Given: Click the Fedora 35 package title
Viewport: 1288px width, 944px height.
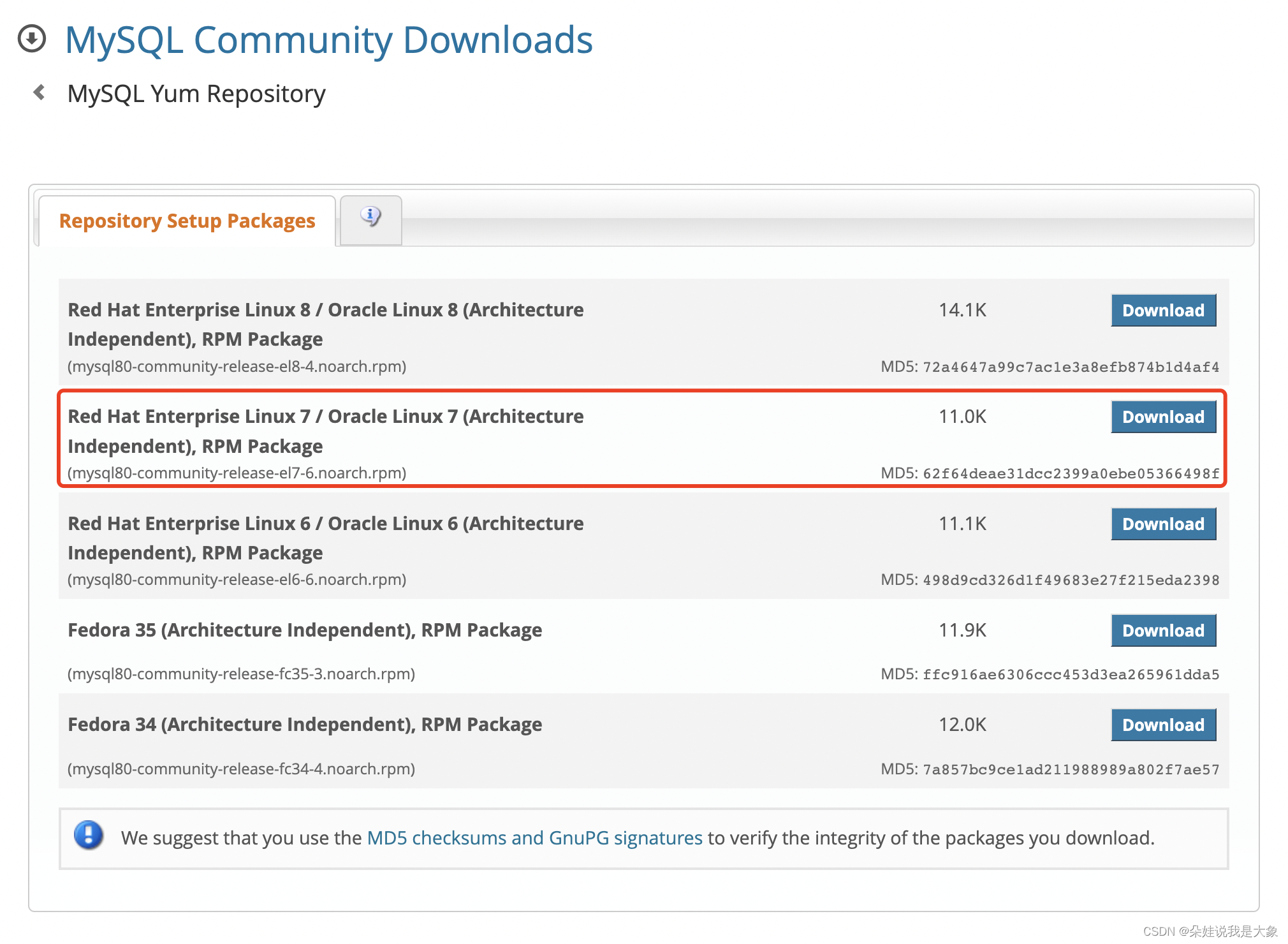Looking at the screenshot, I should point(305,630).
